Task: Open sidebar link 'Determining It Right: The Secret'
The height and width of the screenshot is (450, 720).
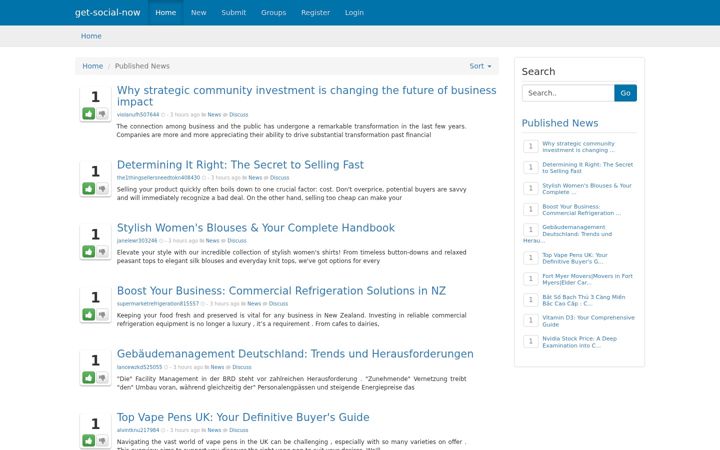Action: (587, 168)
